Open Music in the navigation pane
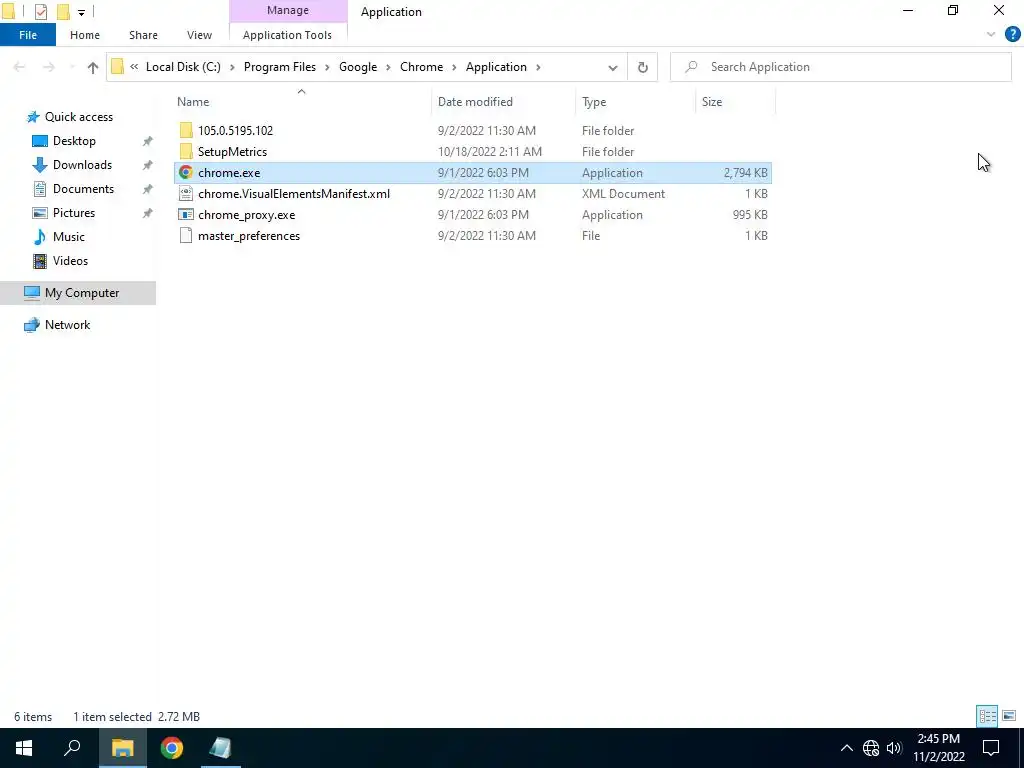 (x=68, y=236)
